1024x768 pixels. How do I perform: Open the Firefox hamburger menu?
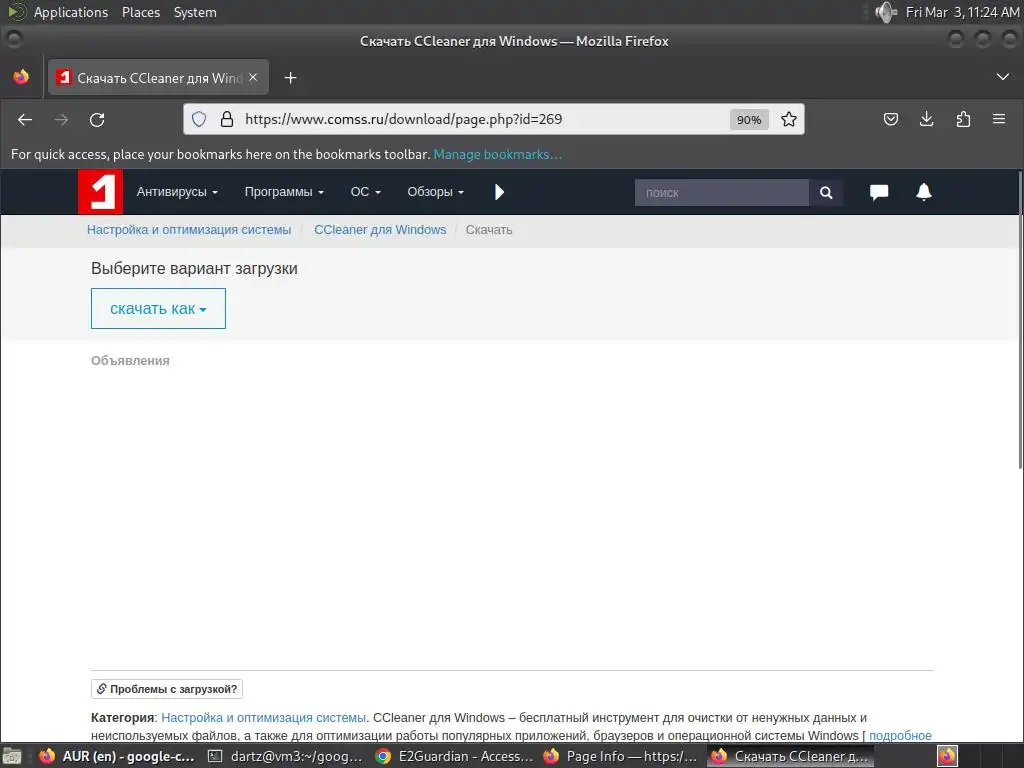pyautogui.click(x=999, y=119)
